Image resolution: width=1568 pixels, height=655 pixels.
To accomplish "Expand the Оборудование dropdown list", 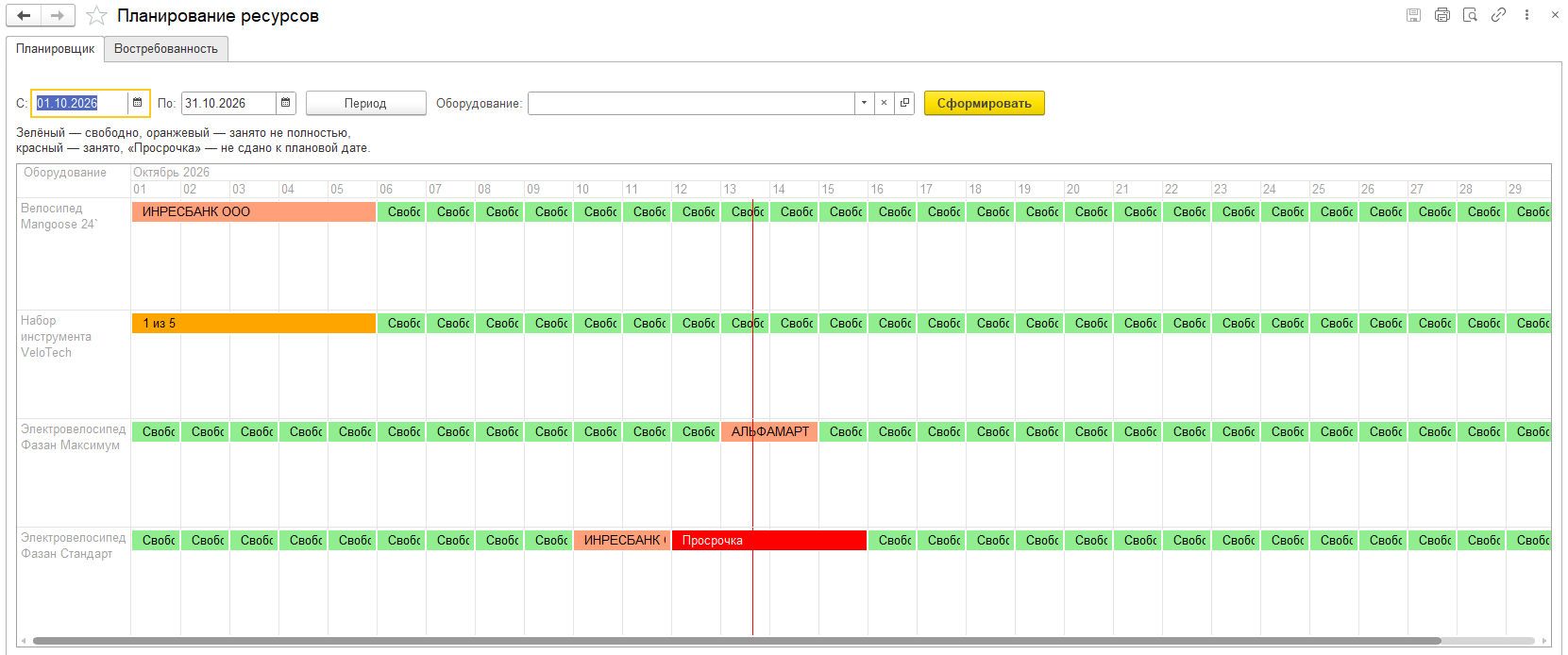I will 864,103.
